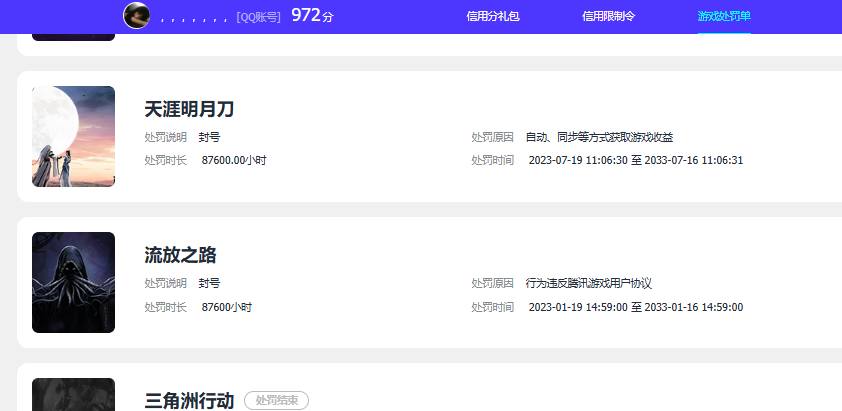The image size is (842, 411).
Task: Open the 天涯明月刀 game cover thumbnail
Action: [x=74, y=136]
